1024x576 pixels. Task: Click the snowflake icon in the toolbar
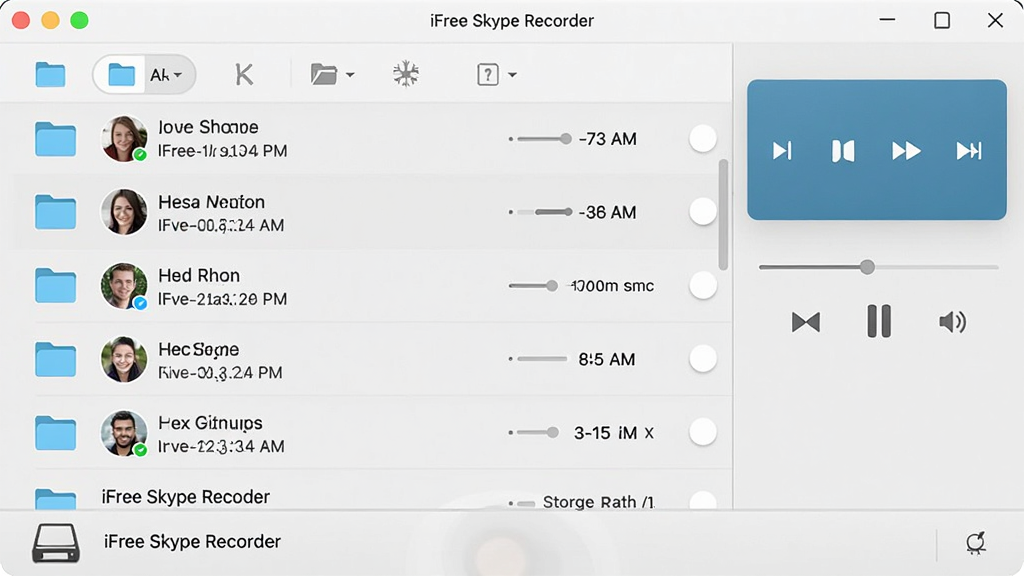click(406, 74)
